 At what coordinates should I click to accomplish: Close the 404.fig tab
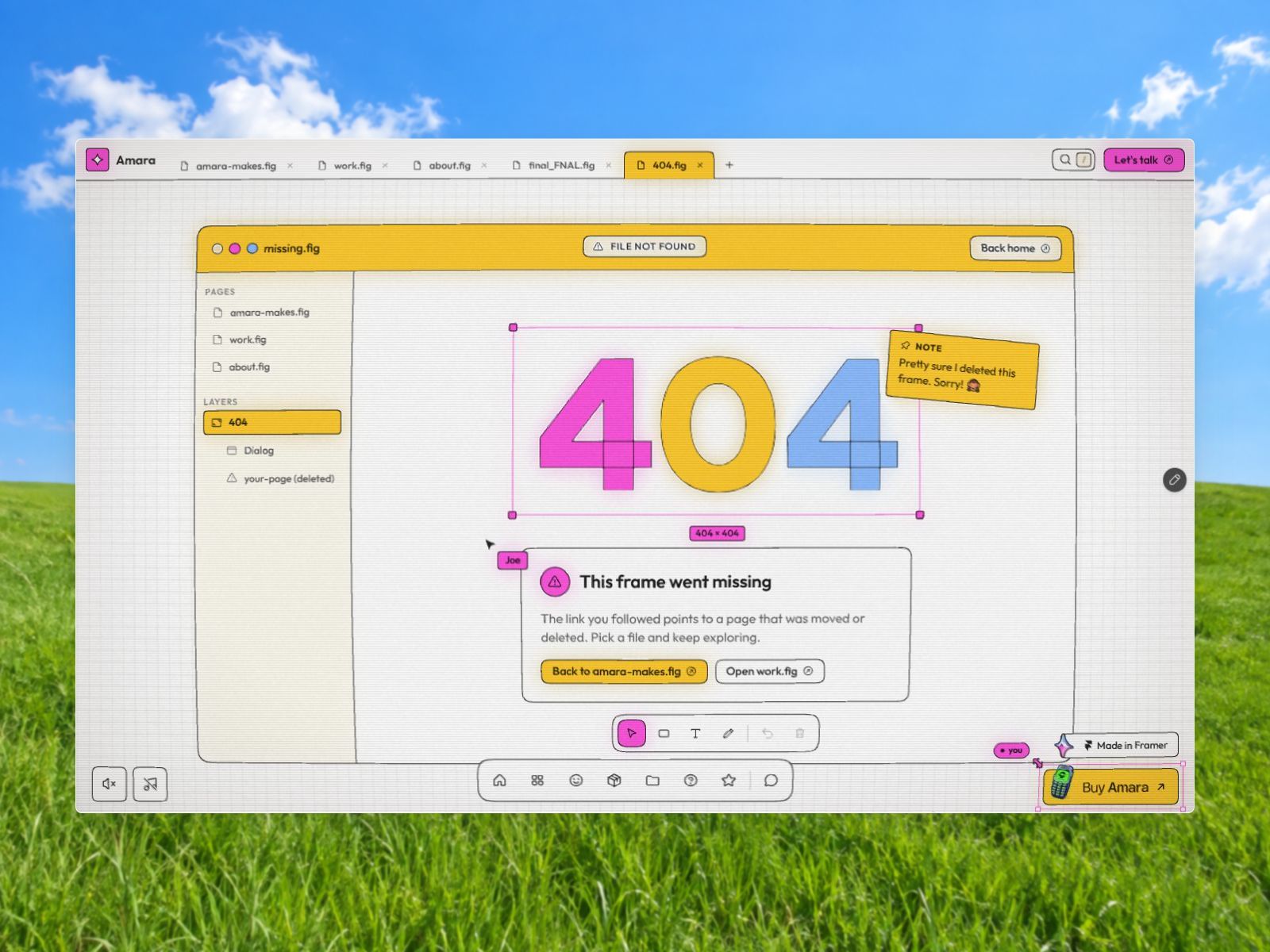click(x=700, y=165)
